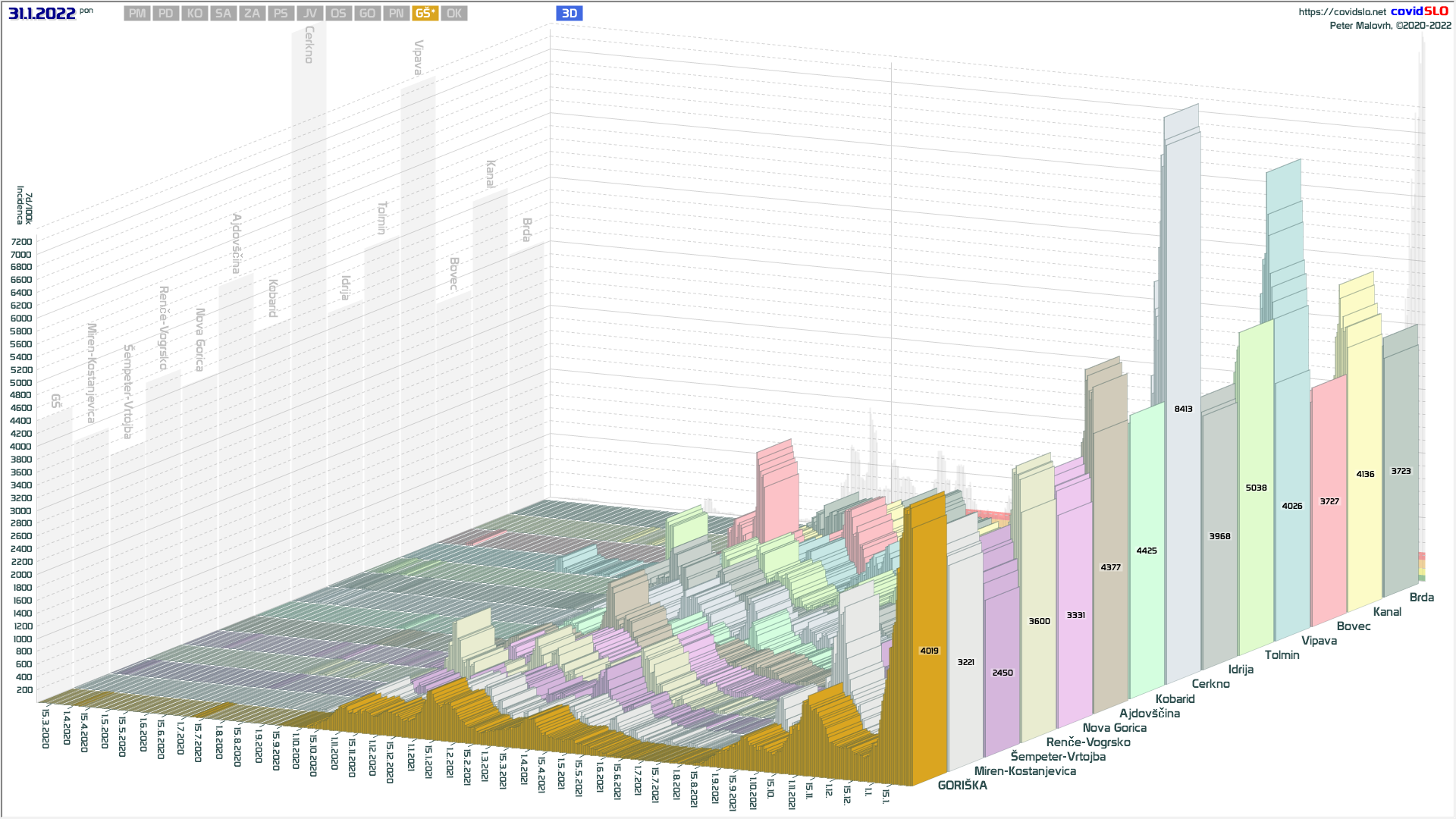The image size is (1456, 819).
Task: Click the Nova Gorica axis label
Action: coord(1114,728)
